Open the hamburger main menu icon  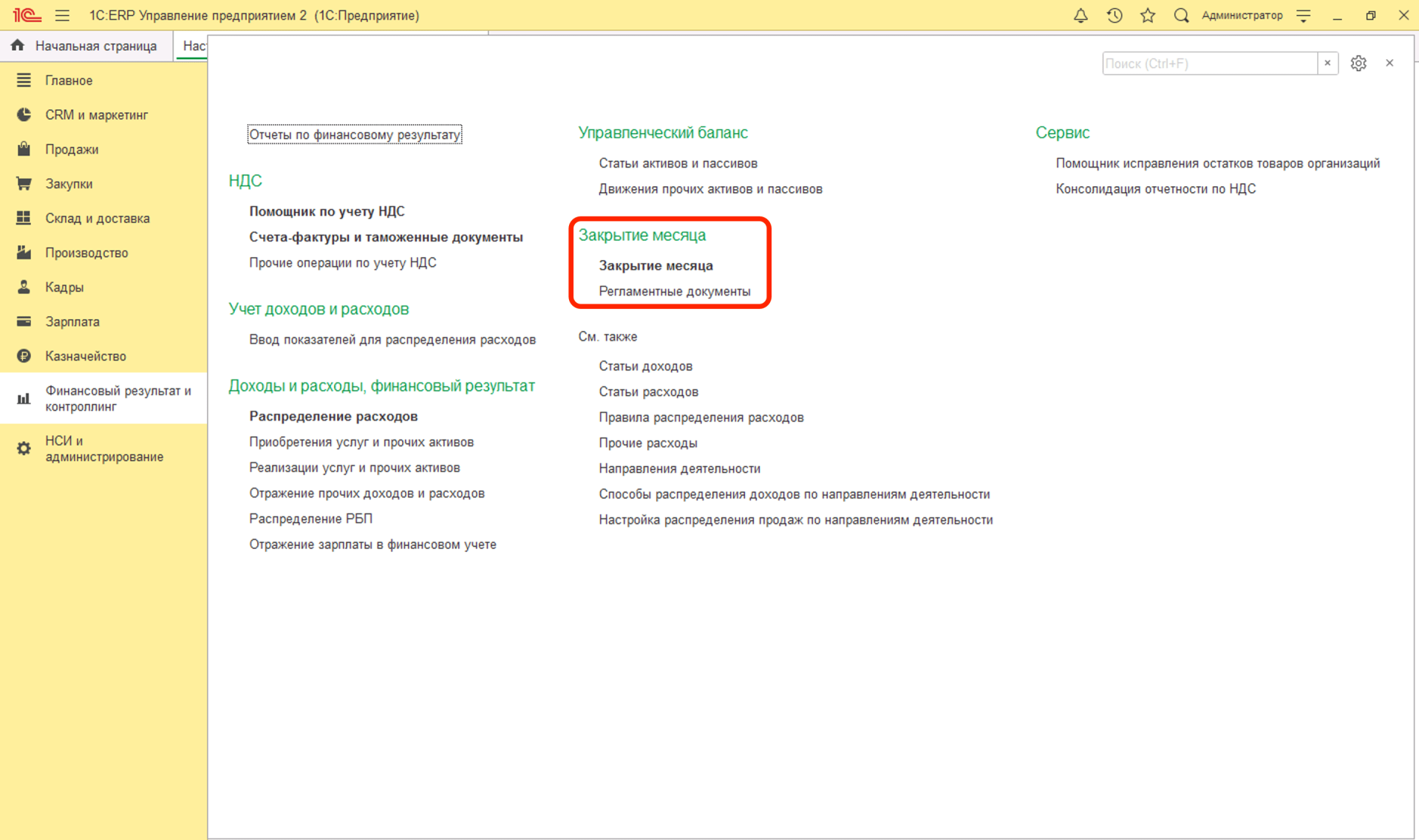(x=62, y=16)
